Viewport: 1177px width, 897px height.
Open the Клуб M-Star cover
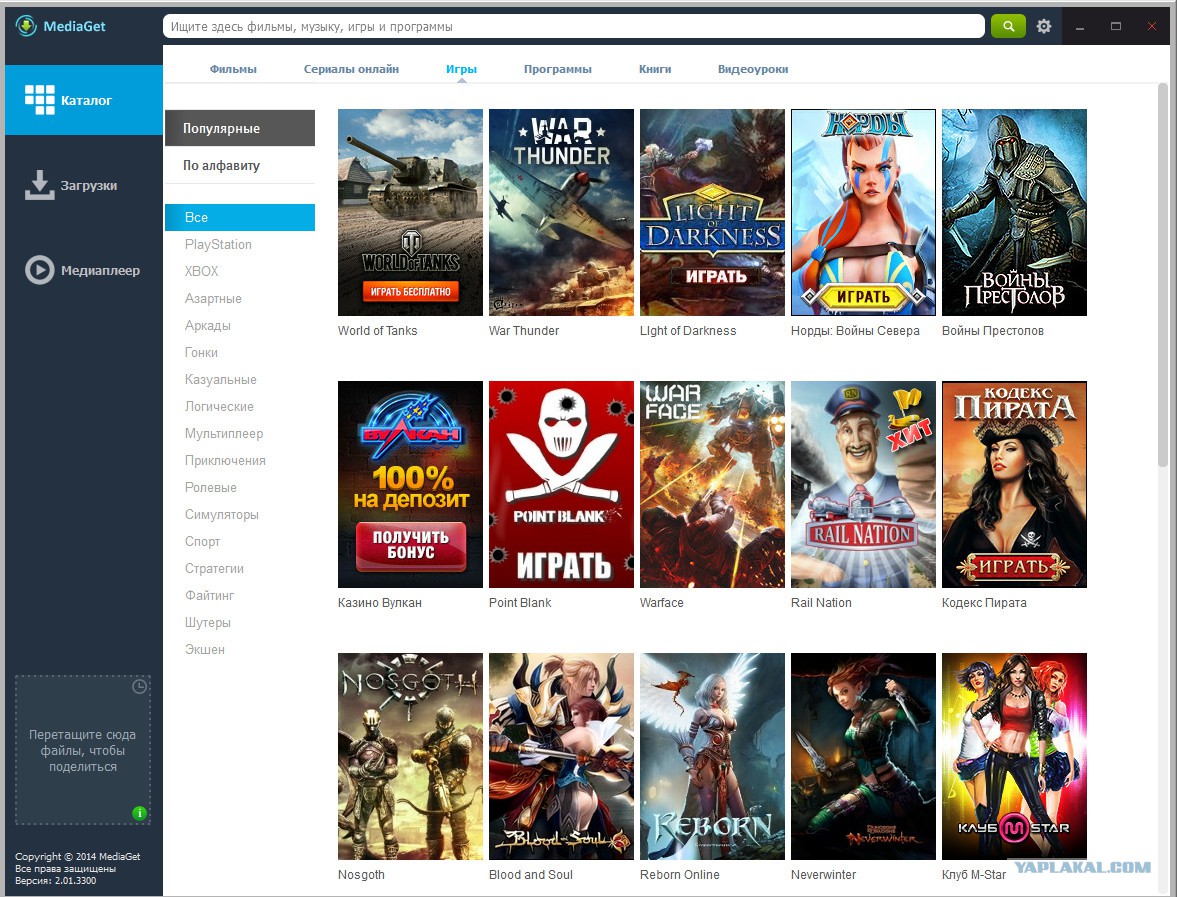tap(1014, 757)
